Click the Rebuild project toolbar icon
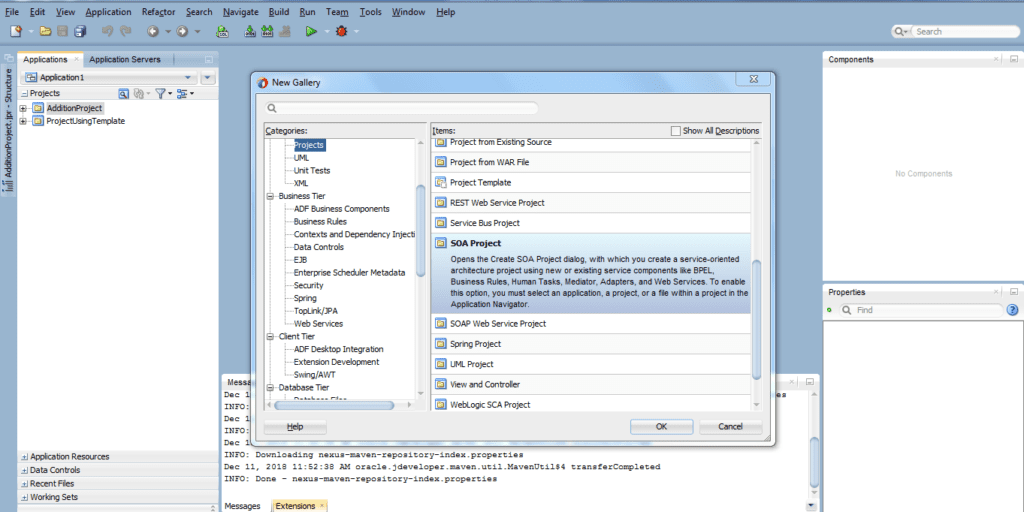Viewport: 1024px width, 512px height. [266, 31]
